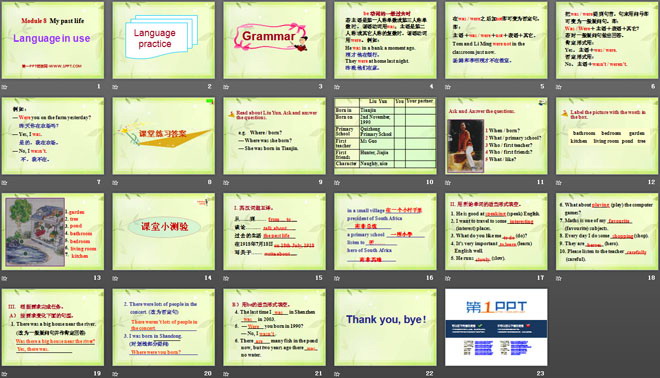Click the slide number '22' label
The height and width of the screenshot is (378, 660).
tap(429, 373)
